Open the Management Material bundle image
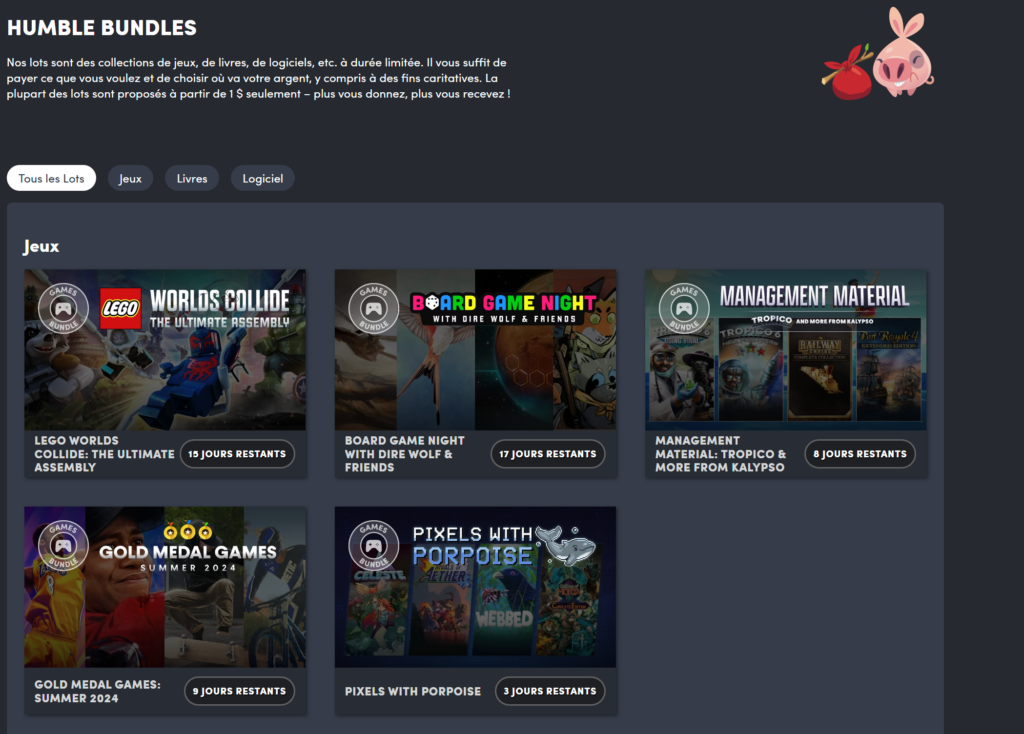Viewport: 1024px width, 734px height. tap(786, 350)
